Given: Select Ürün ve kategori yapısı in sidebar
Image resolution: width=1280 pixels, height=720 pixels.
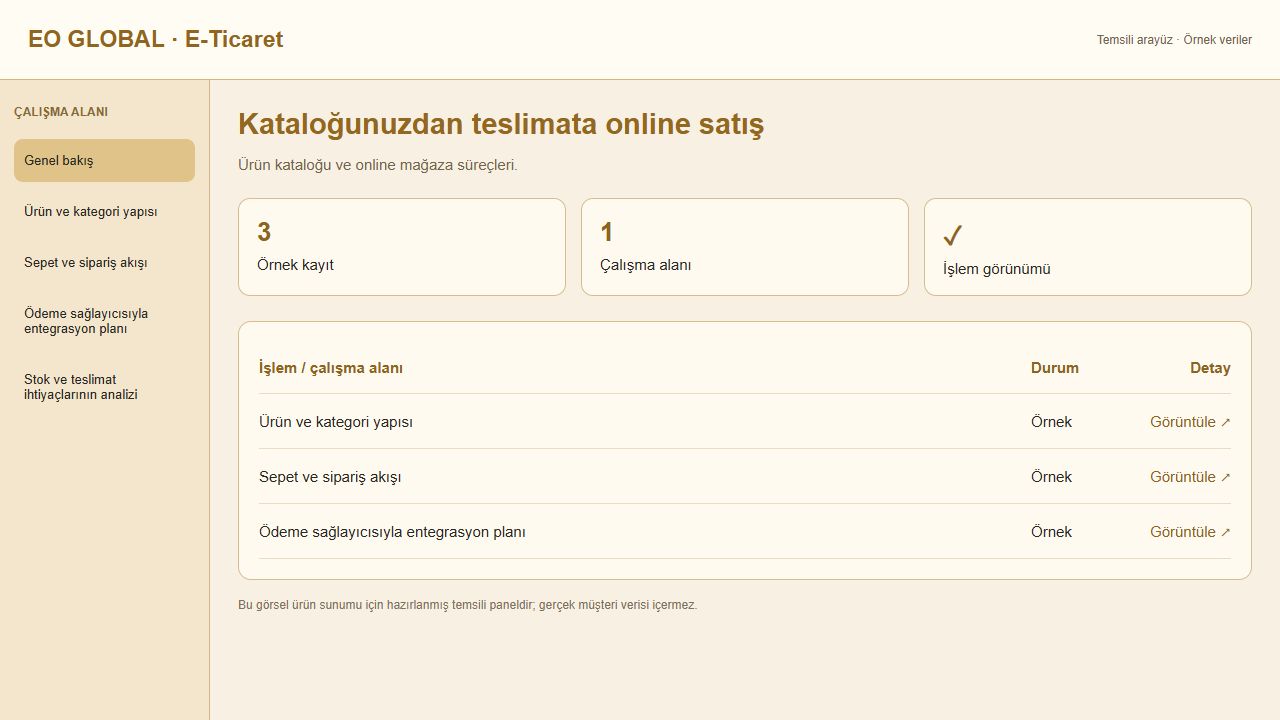Looking at the screenshot, I should (104, 211).
